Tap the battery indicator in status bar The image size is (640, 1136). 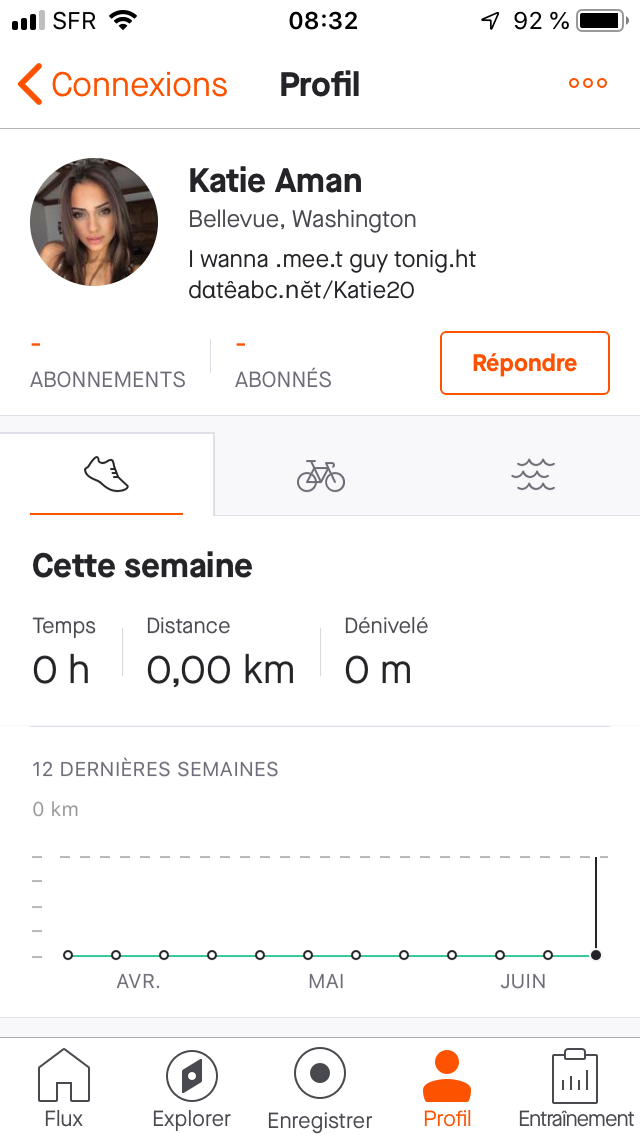point(600,20)
